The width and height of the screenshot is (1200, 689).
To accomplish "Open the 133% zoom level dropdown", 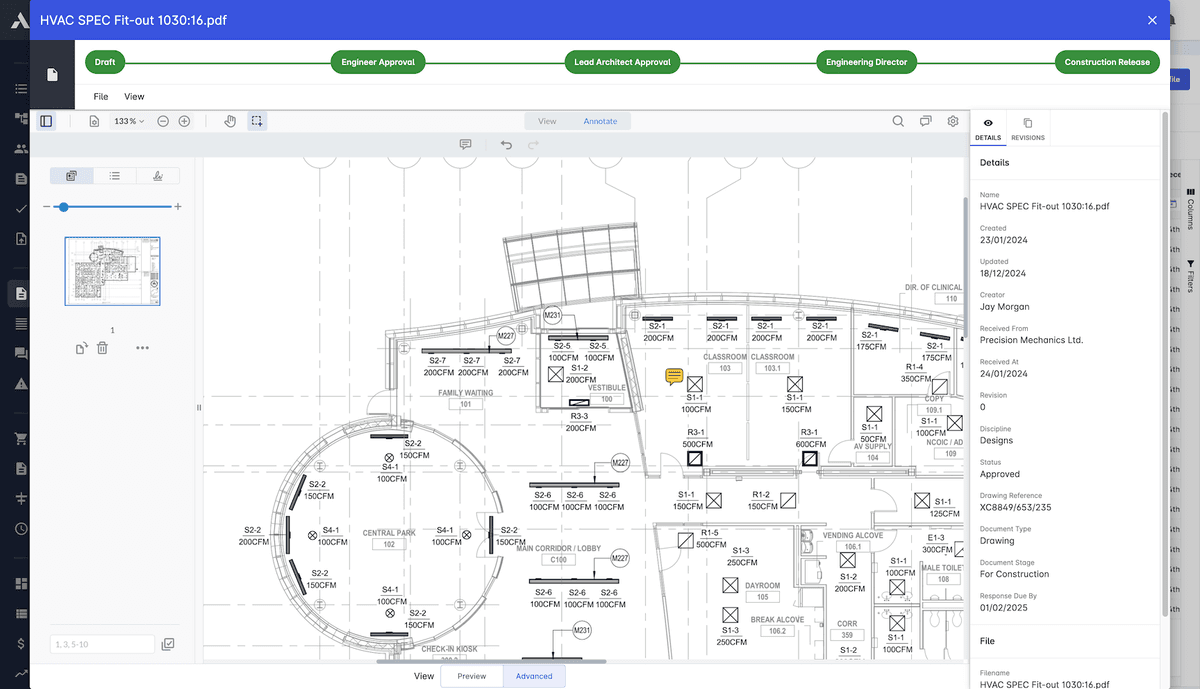I will pos(129,120).
